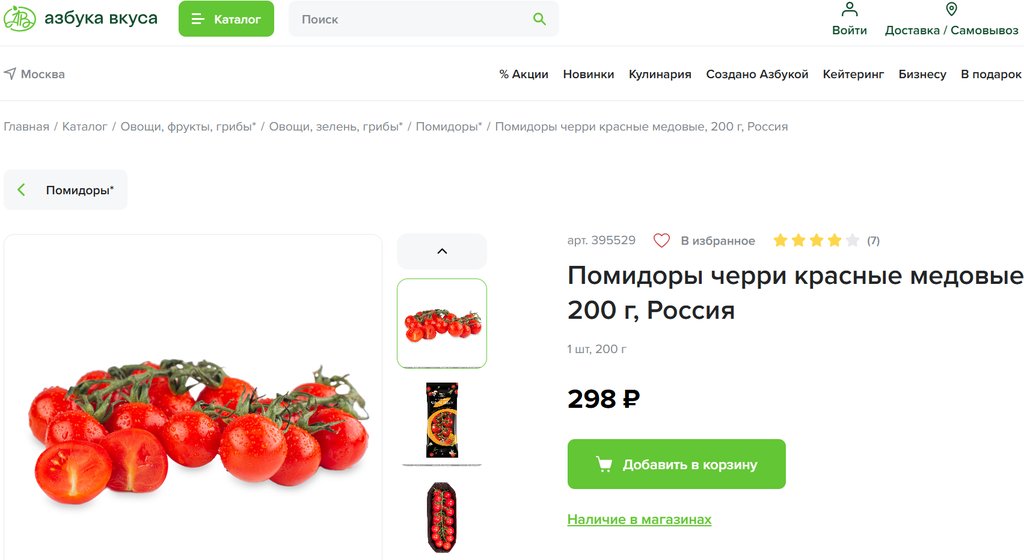Screen dimensions: 1024x560
Task: Select the first tomato thumbnail image
Action: click(442, 323)
